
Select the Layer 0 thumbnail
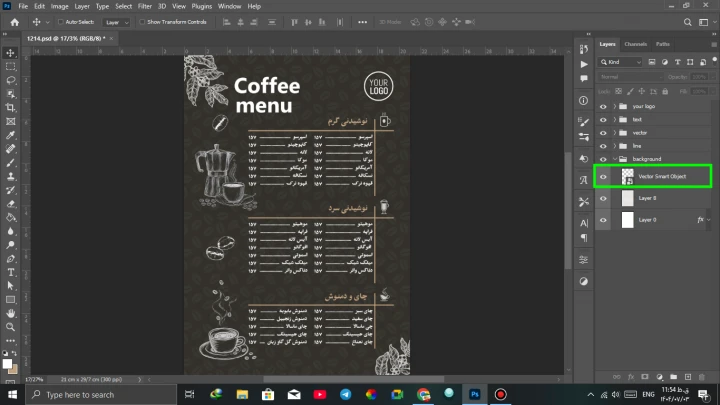coord(628,219)
